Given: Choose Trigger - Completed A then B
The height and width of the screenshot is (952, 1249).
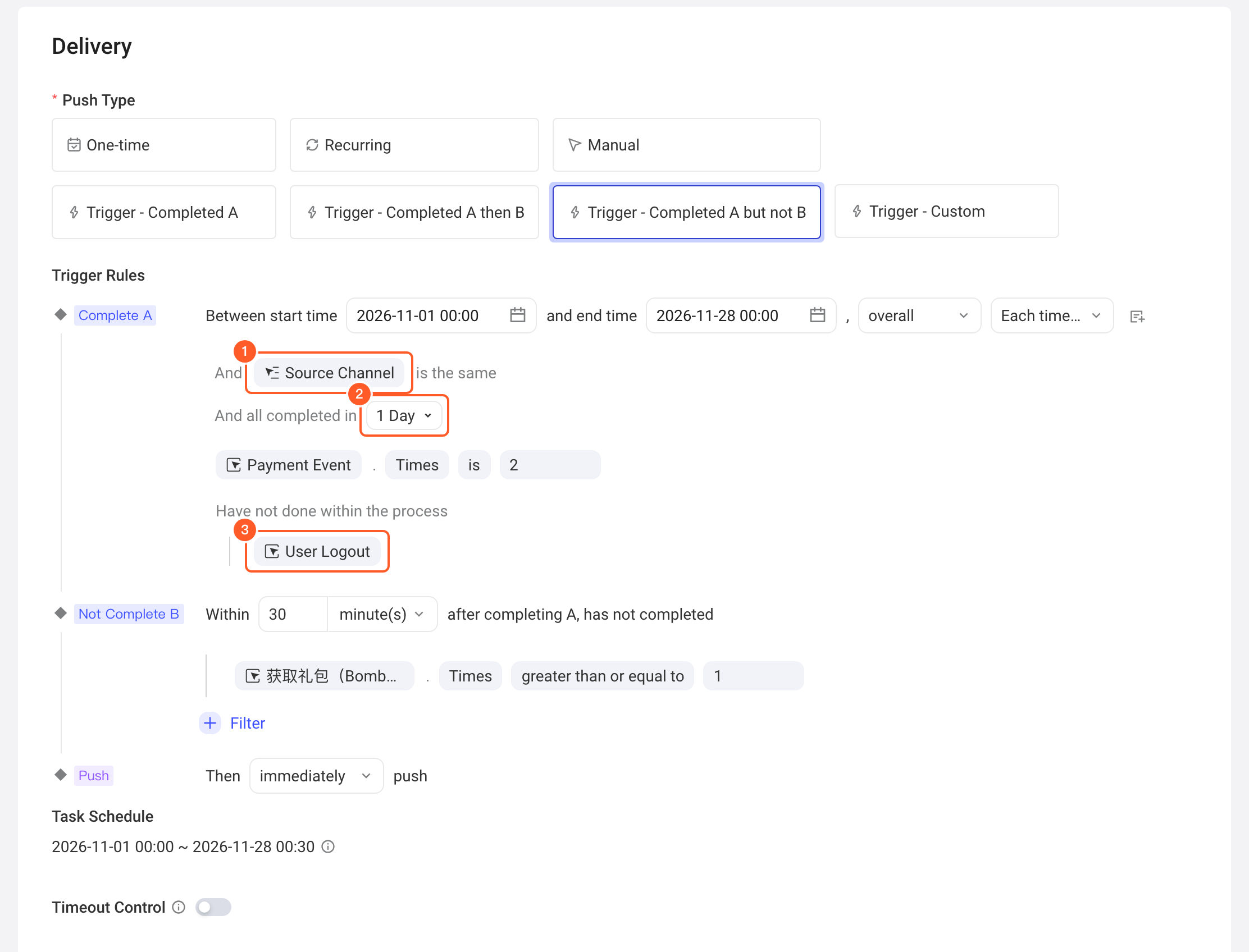Looking at the screenshot, I should pos(414,213).
